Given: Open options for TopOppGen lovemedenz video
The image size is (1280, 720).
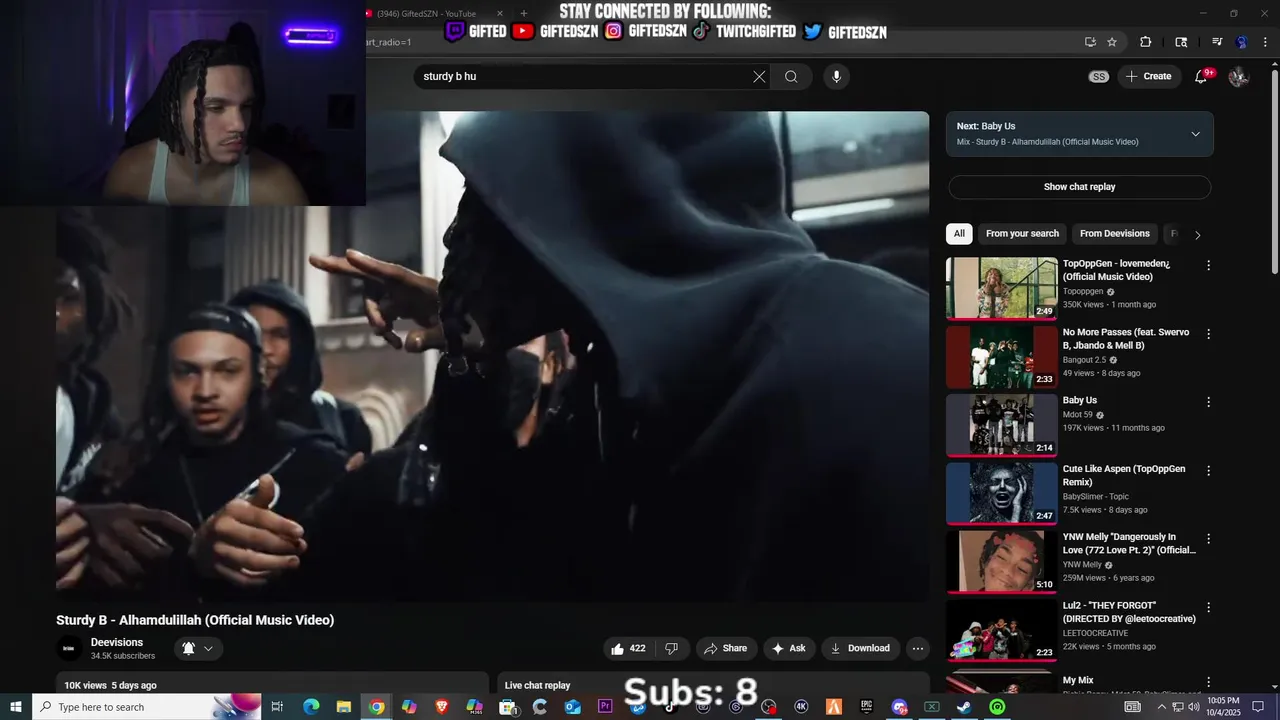Looking at the screenshot, I should coord(1208,265).
